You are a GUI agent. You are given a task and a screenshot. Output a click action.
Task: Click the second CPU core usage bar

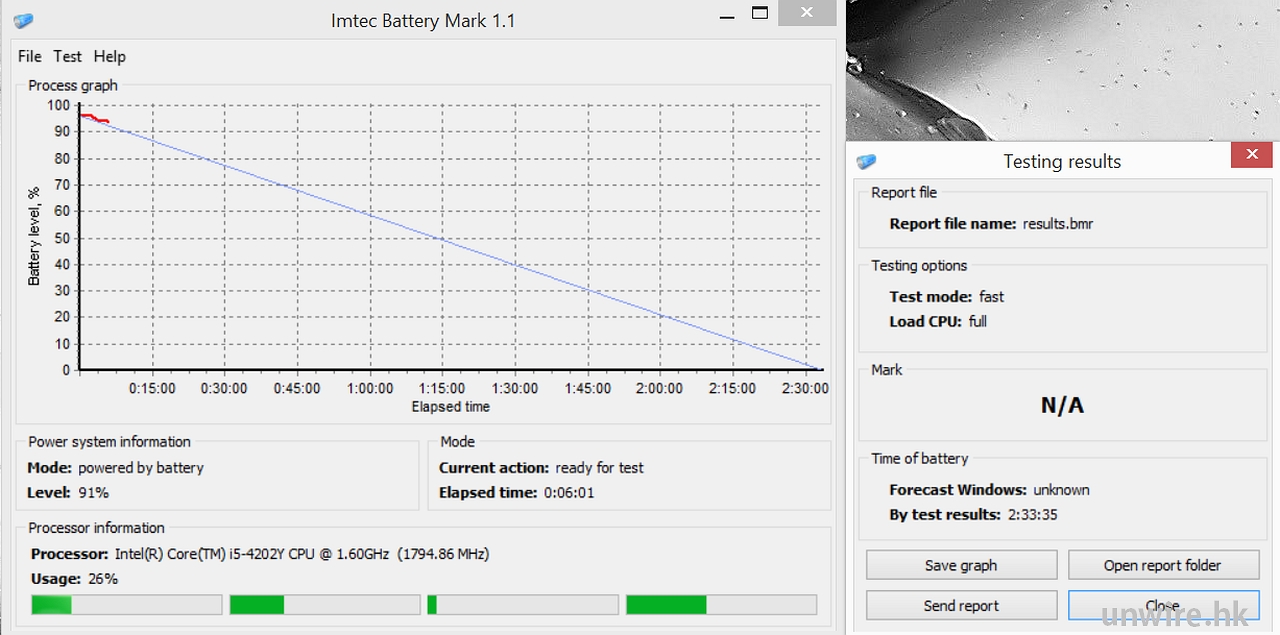[x=324, y=604]
